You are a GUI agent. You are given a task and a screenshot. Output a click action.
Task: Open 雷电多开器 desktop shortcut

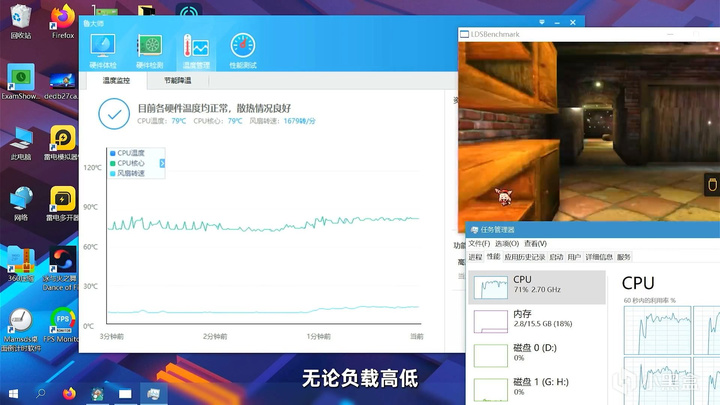tap(62, 204)
